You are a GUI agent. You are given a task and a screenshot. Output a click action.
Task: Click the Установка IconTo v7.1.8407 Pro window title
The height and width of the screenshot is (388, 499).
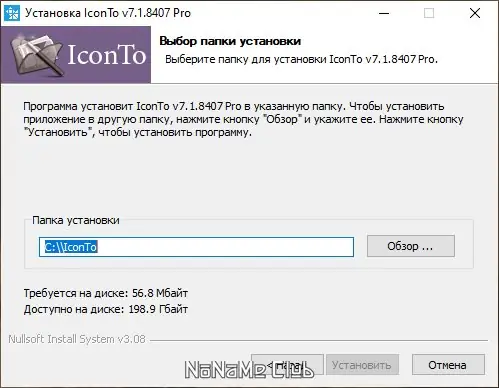pyautogui.click(x=108, y=13)
